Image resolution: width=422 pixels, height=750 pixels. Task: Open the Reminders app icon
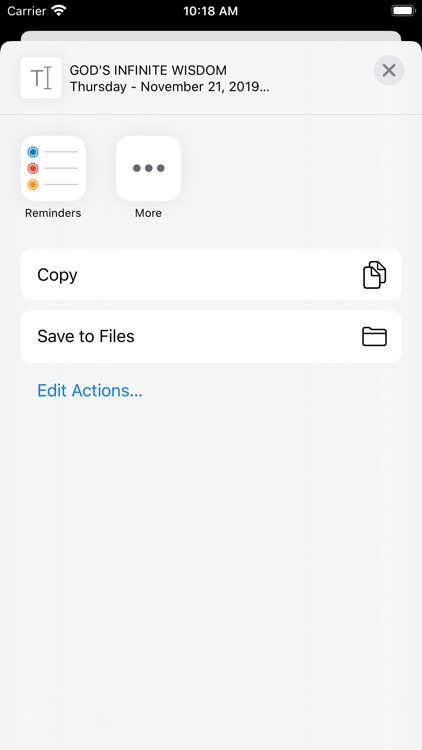tap(53, 168)
